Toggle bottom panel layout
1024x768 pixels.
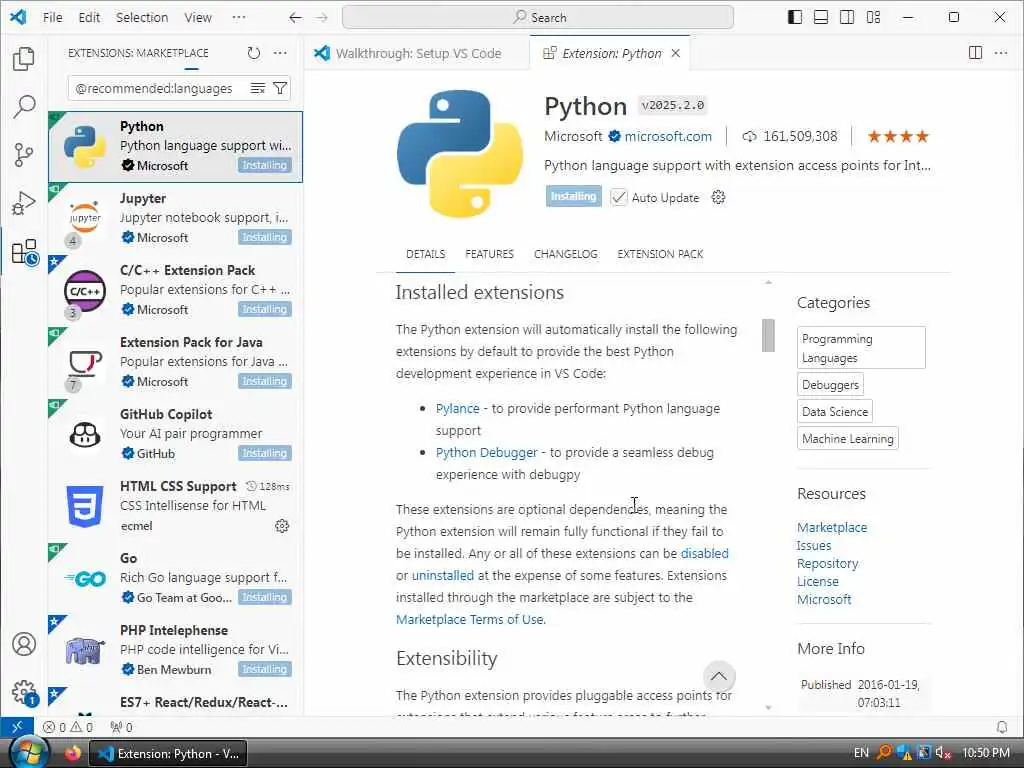click(x=821, y=18)
